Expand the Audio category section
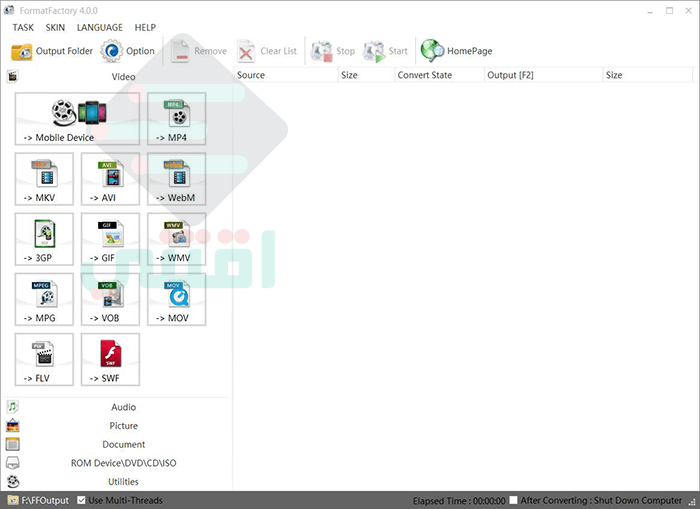Image resolution: width=700 pixels, height=509 pixels. 117,407
